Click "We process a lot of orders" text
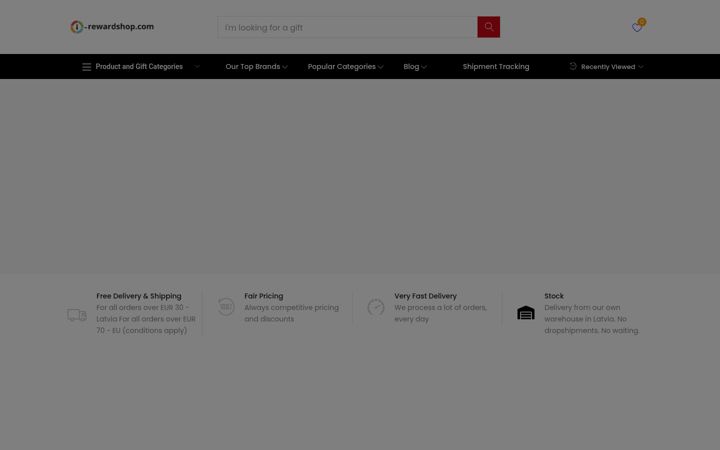Viewport: 720px width, 450px height. click(440, 313)
